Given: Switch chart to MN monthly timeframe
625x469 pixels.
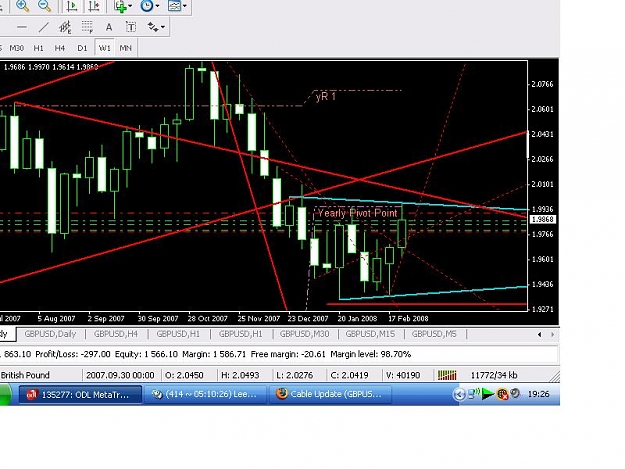Looking at the screenshot, I should 126,48.
